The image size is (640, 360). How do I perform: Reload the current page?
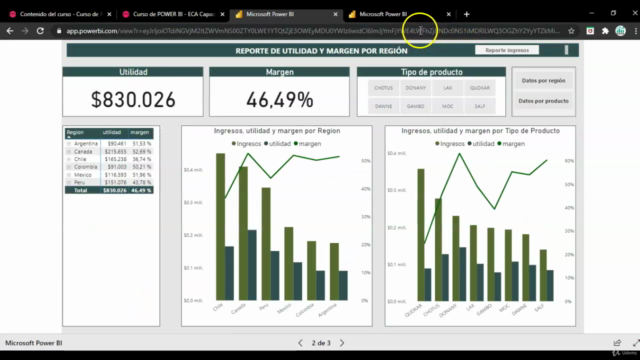click(40, 31)
